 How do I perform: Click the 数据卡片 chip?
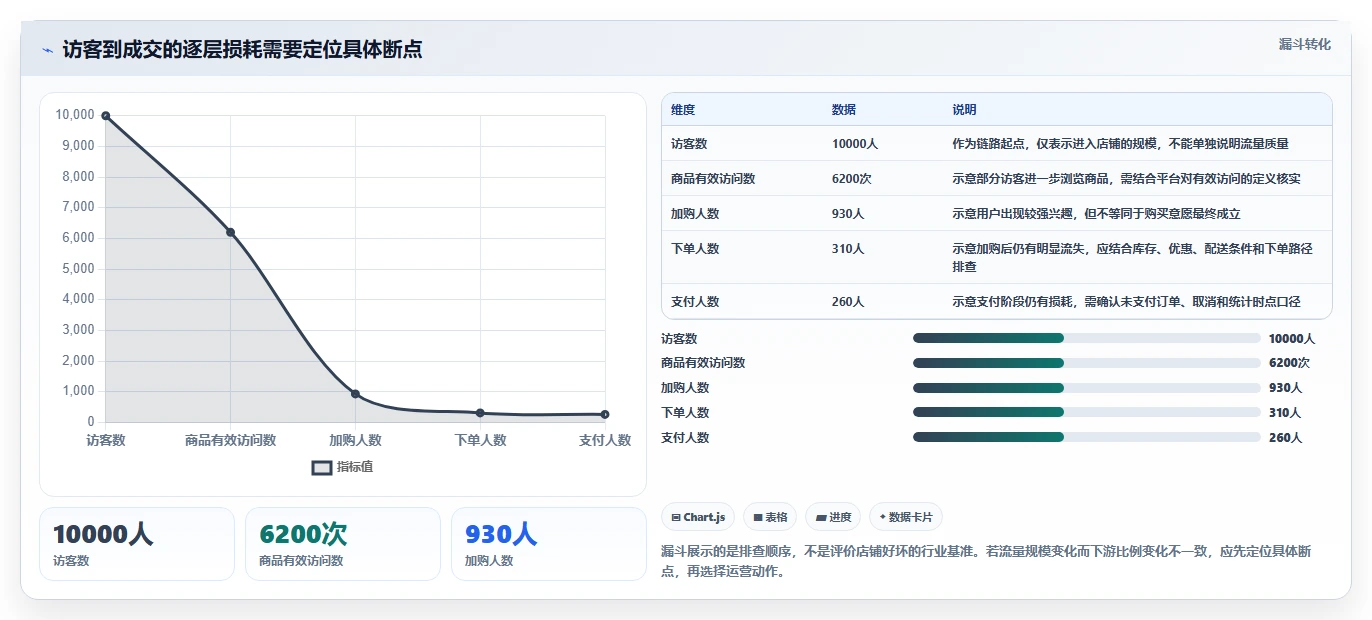(905, 517)
